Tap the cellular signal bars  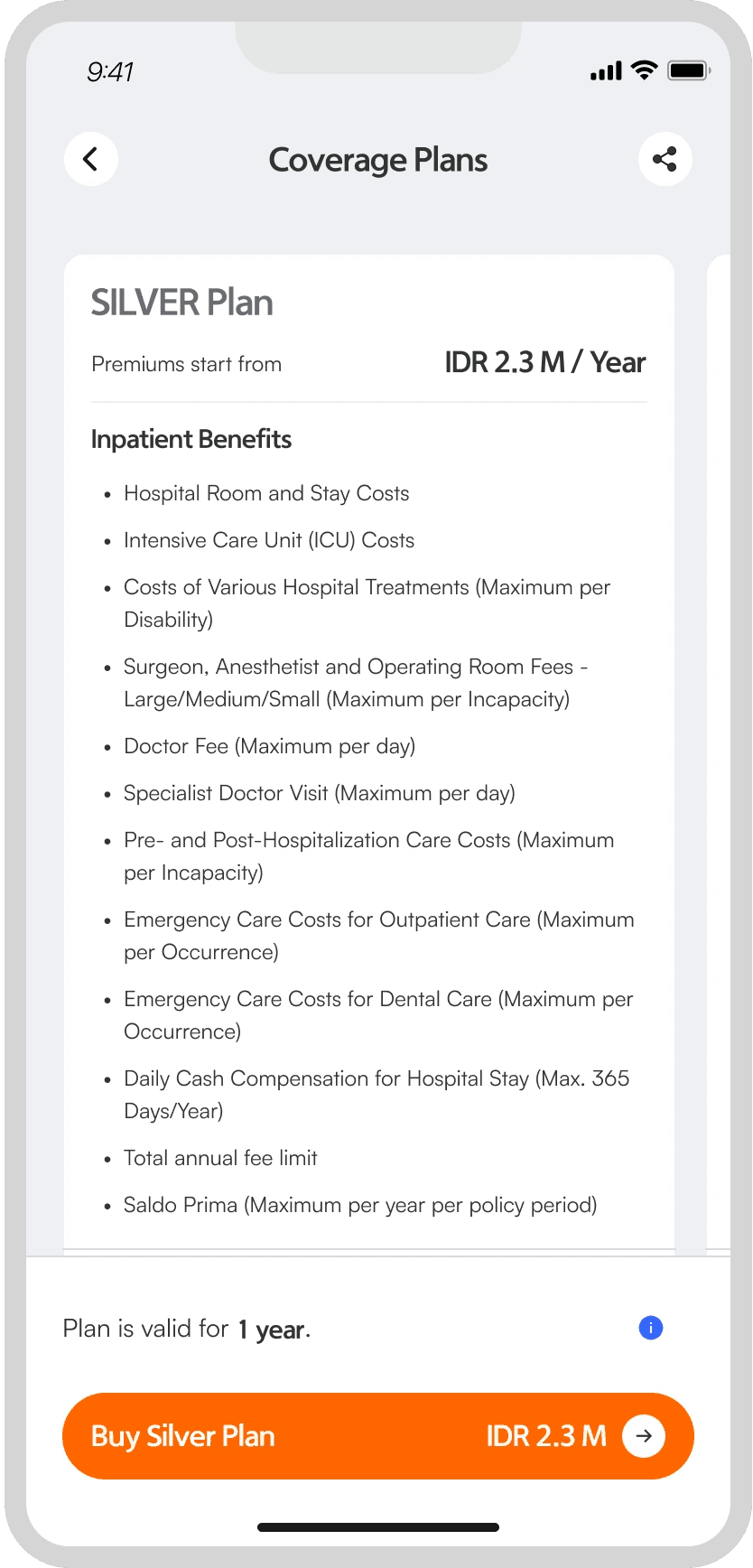point(606,71)
